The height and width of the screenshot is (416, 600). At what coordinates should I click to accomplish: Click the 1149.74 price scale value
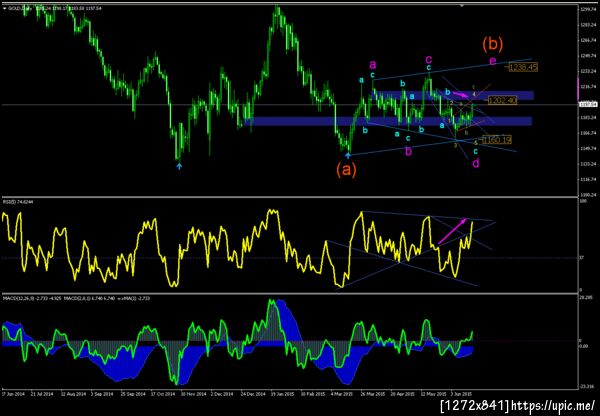pos(588,148)
